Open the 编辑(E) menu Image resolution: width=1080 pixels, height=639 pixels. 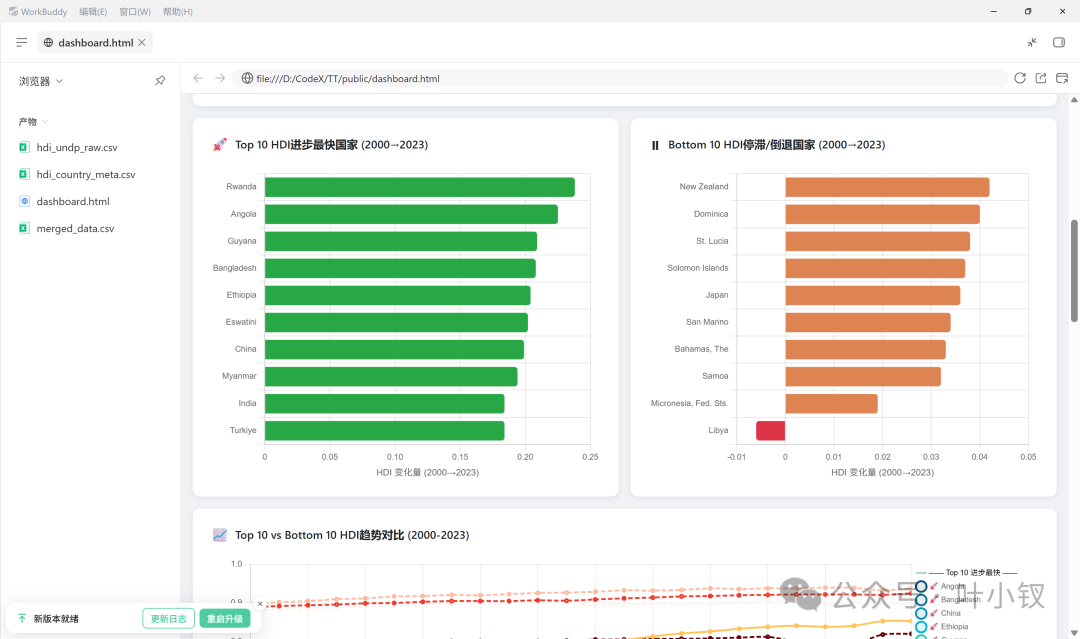[93, 12]
